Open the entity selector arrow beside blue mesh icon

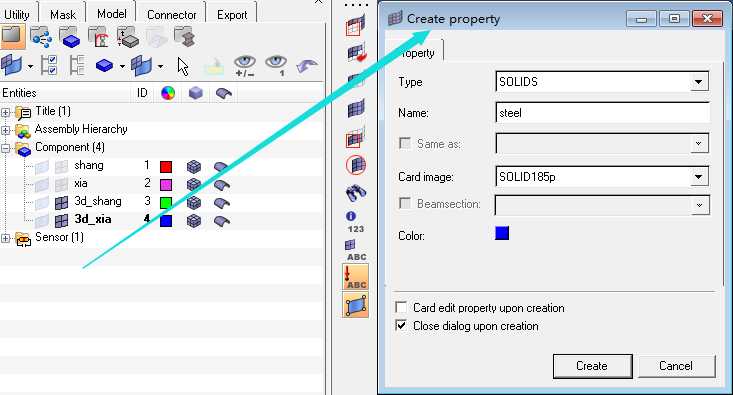30,66
